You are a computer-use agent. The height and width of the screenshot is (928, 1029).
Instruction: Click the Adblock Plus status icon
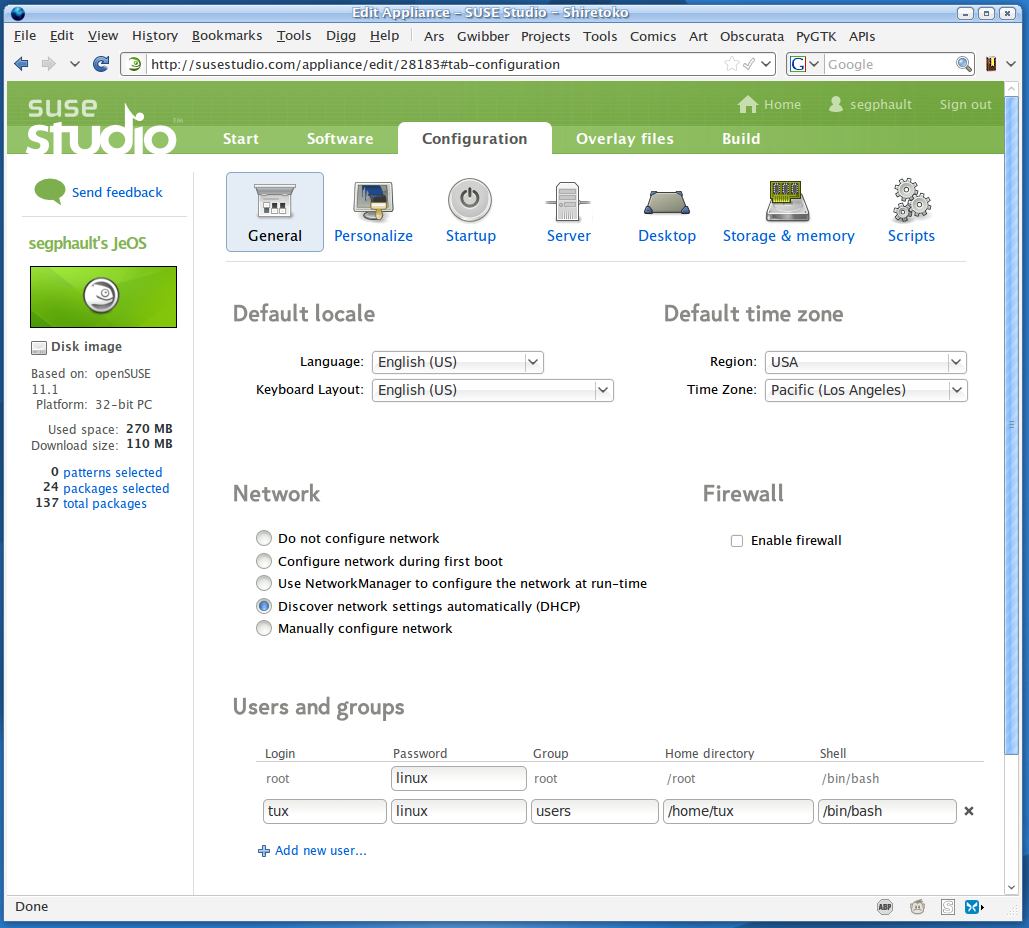[x=885, y=907]
